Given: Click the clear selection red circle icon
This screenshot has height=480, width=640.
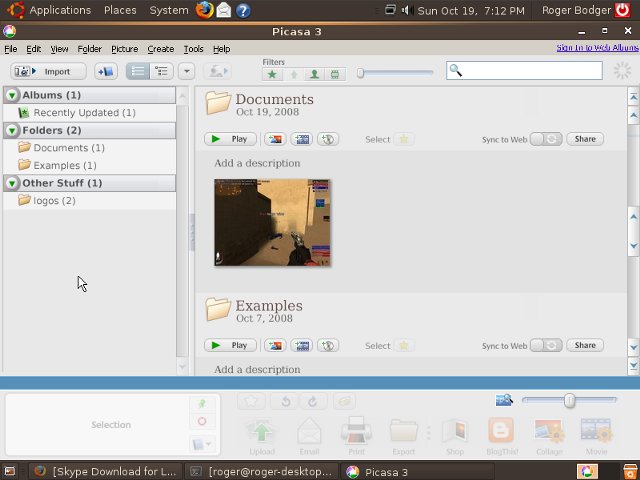Looking at the screenshot, I should click(202, 421).
